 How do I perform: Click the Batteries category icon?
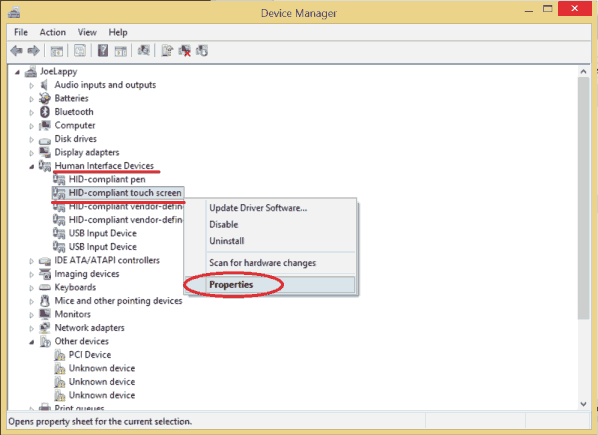(45, 98)
